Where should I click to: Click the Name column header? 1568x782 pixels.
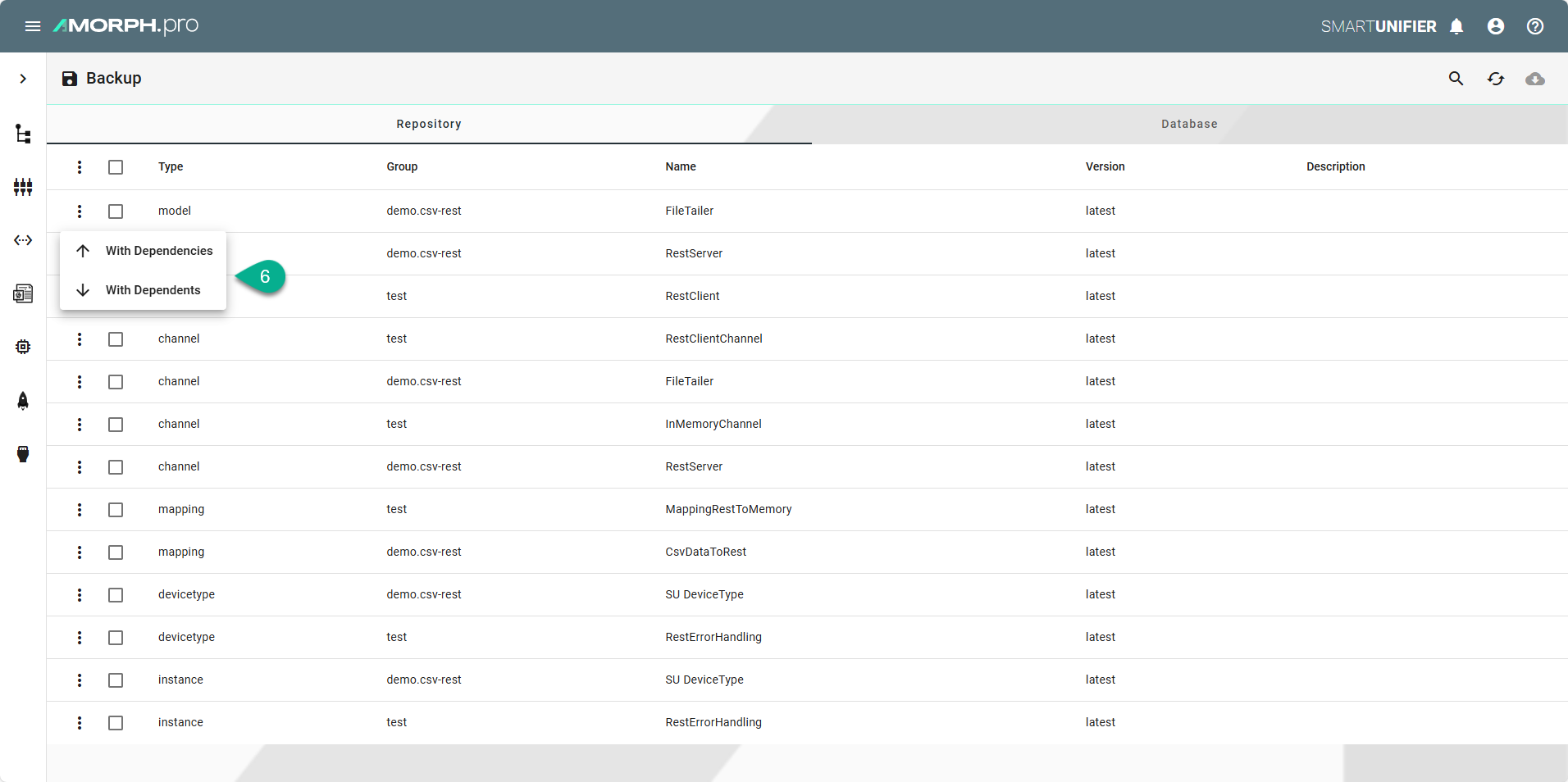point(680,166)
